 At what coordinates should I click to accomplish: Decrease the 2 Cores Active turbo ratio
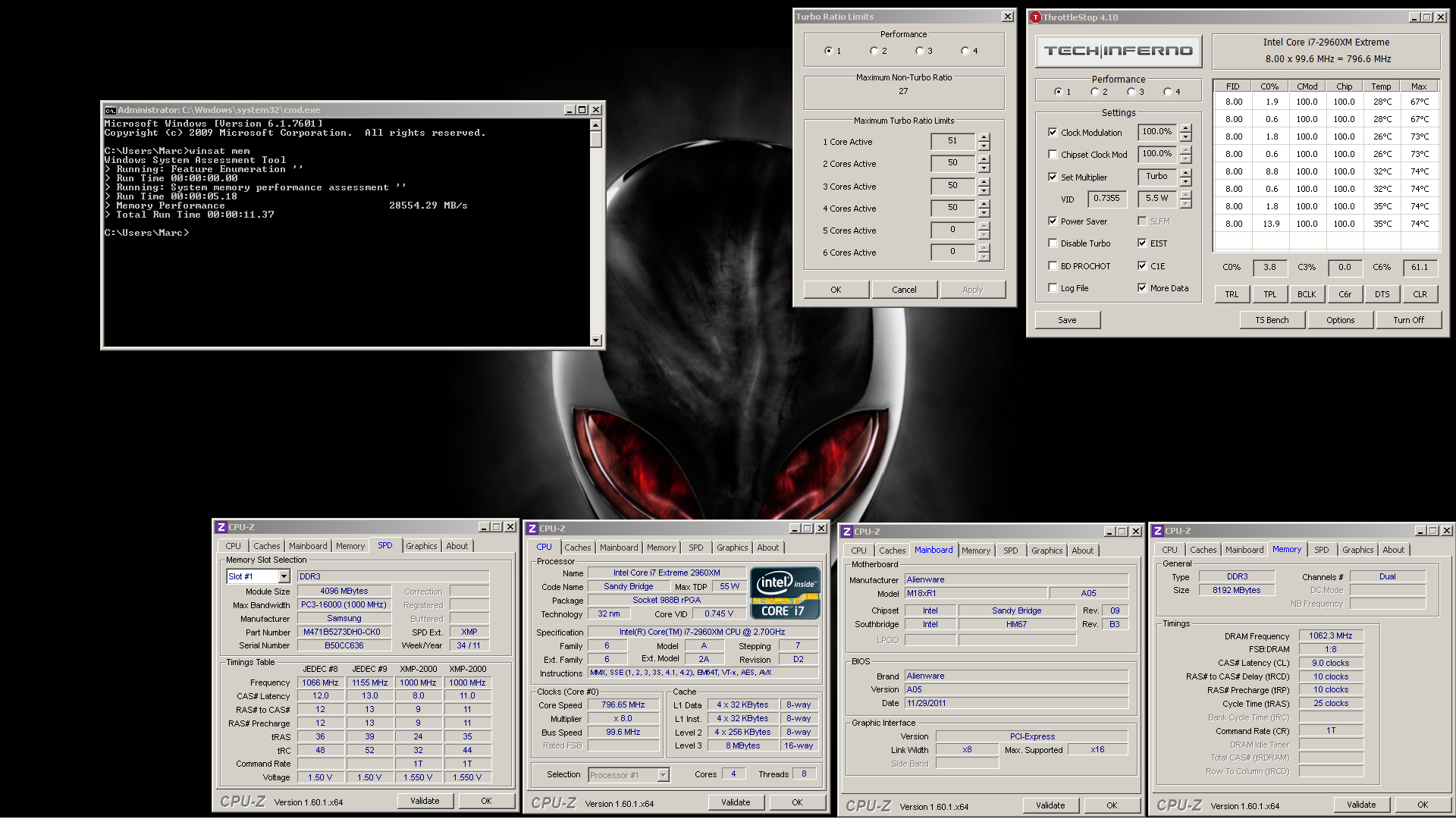tap(984, 168)
